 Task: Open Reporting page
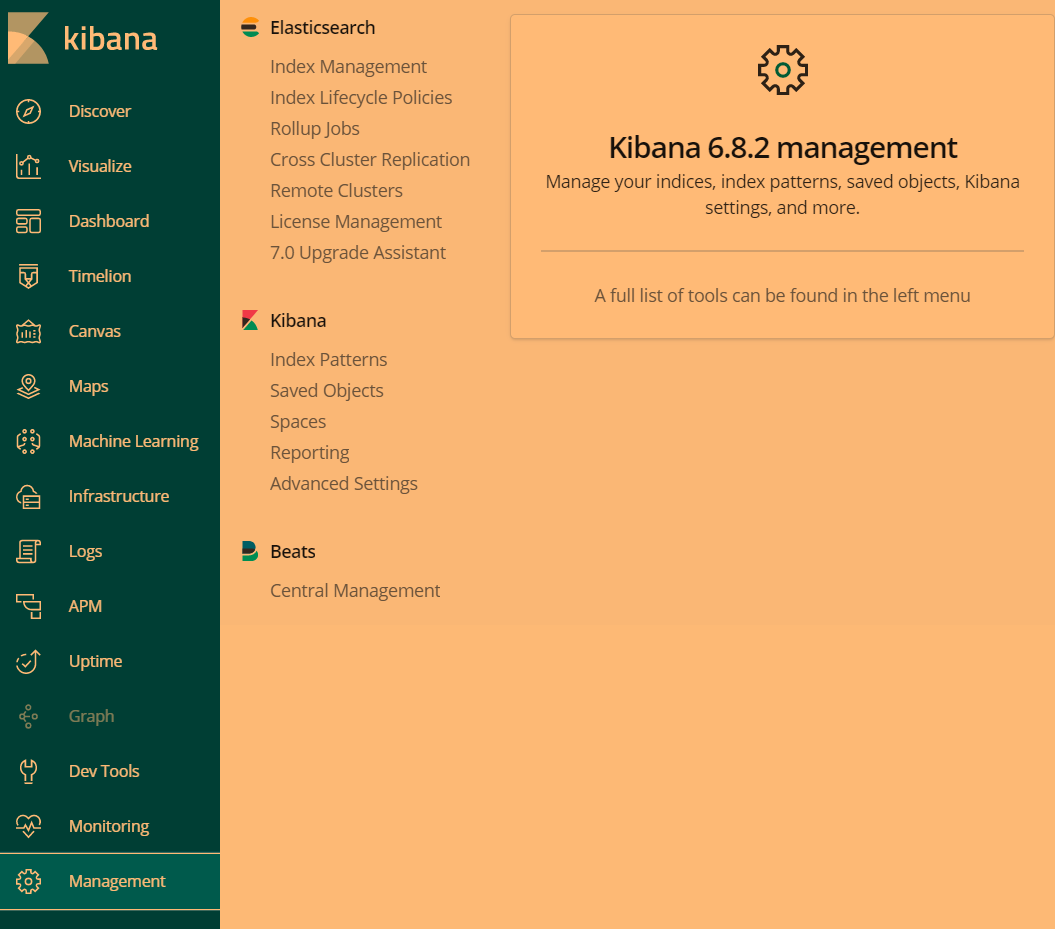[x=310, y=452]
